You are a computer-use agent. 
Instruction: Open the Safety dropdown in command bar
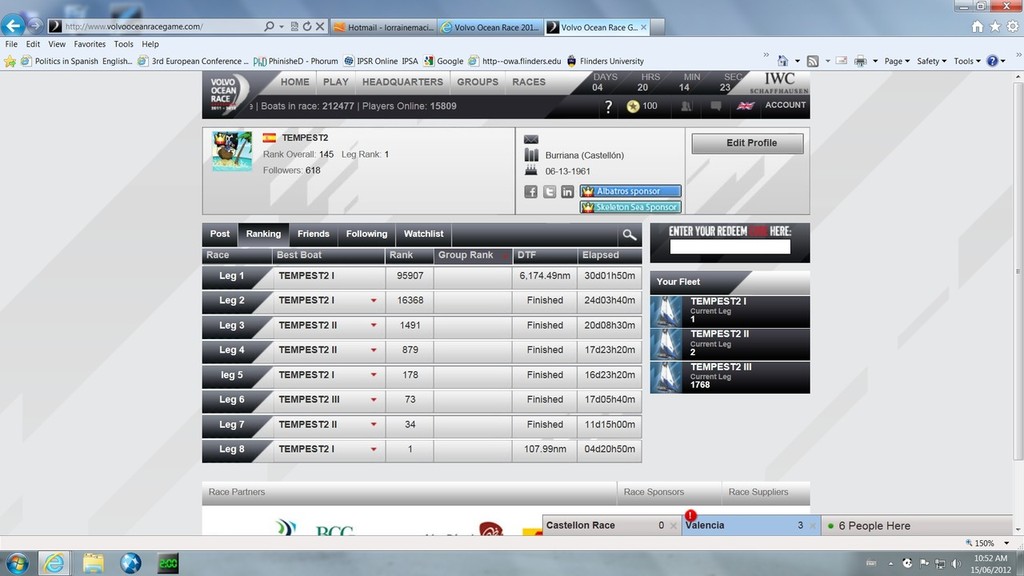pos(931,61)
